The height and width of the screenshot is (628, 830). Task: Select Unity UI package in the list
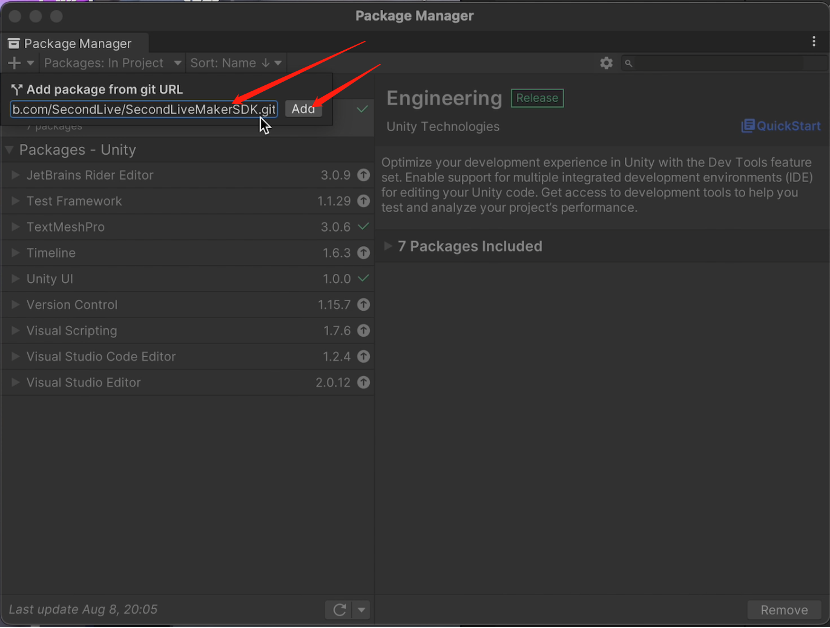pyautogui.click(x=50, y=279)
